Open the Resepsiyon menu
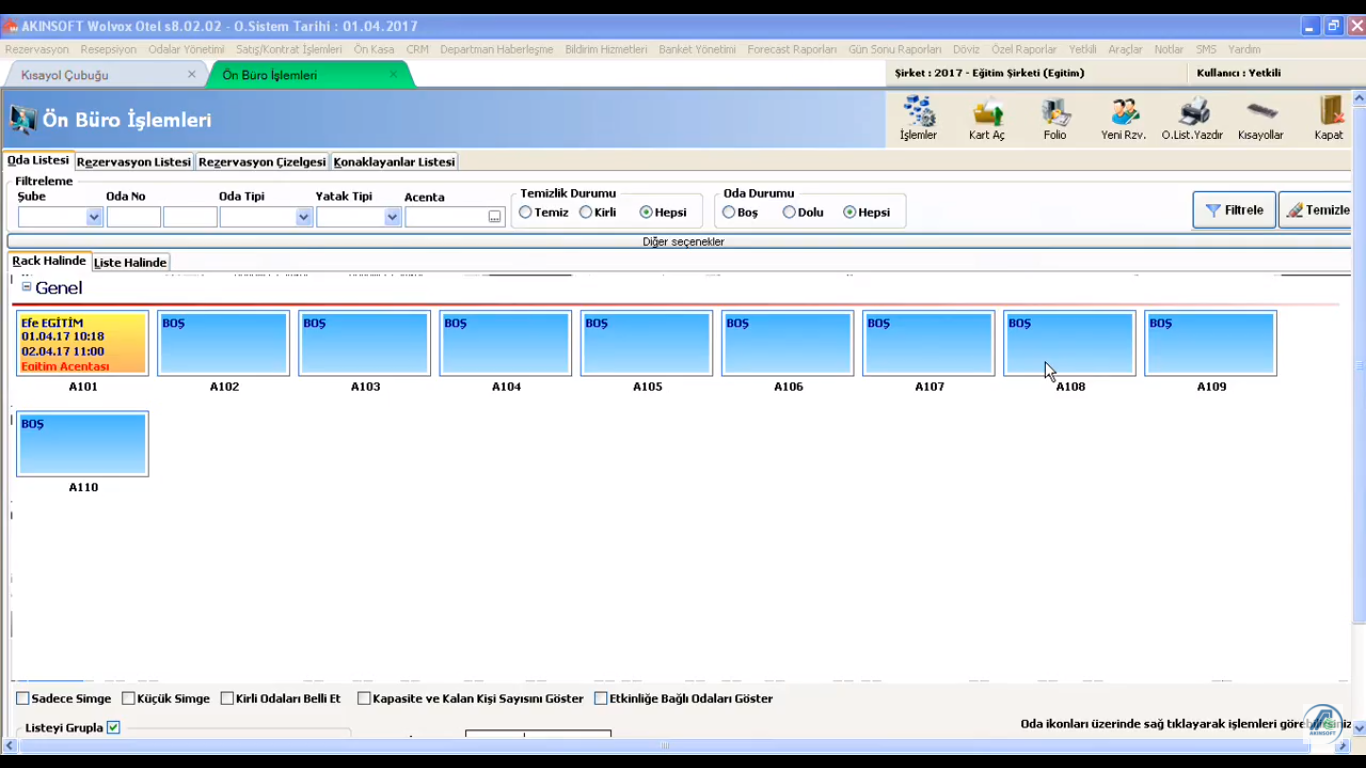 pos(108,49)
